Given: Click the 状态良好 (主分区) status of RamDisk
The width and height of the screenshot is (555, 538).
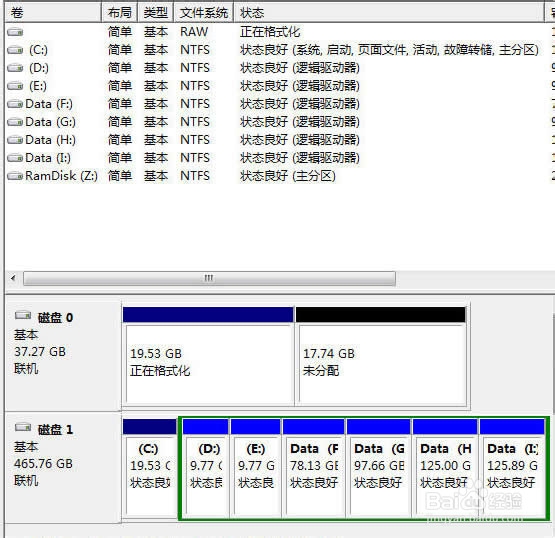Looking at the screenshot, I should coord(287,176).
